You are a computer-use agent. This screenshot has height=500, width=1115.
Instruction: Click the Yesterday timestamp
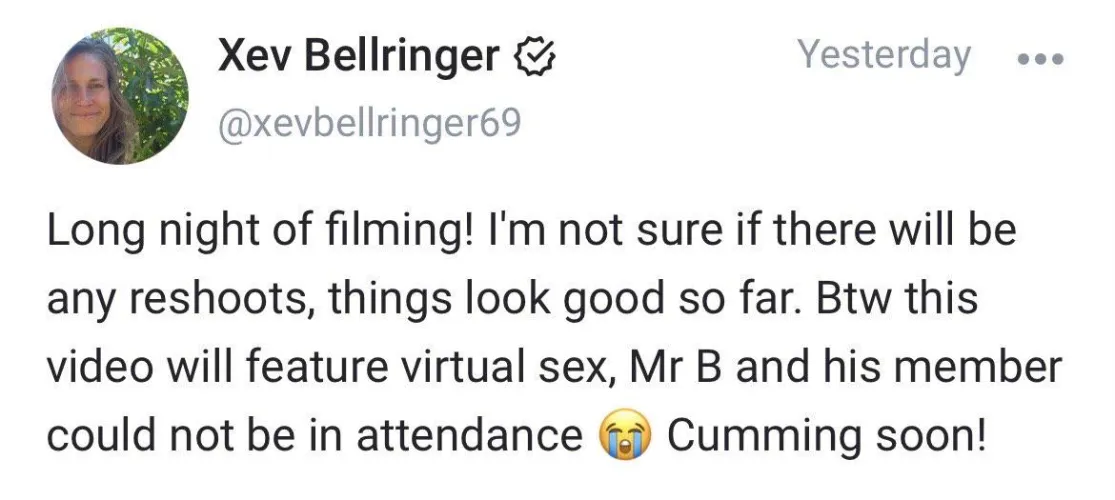tap(883, 55)
